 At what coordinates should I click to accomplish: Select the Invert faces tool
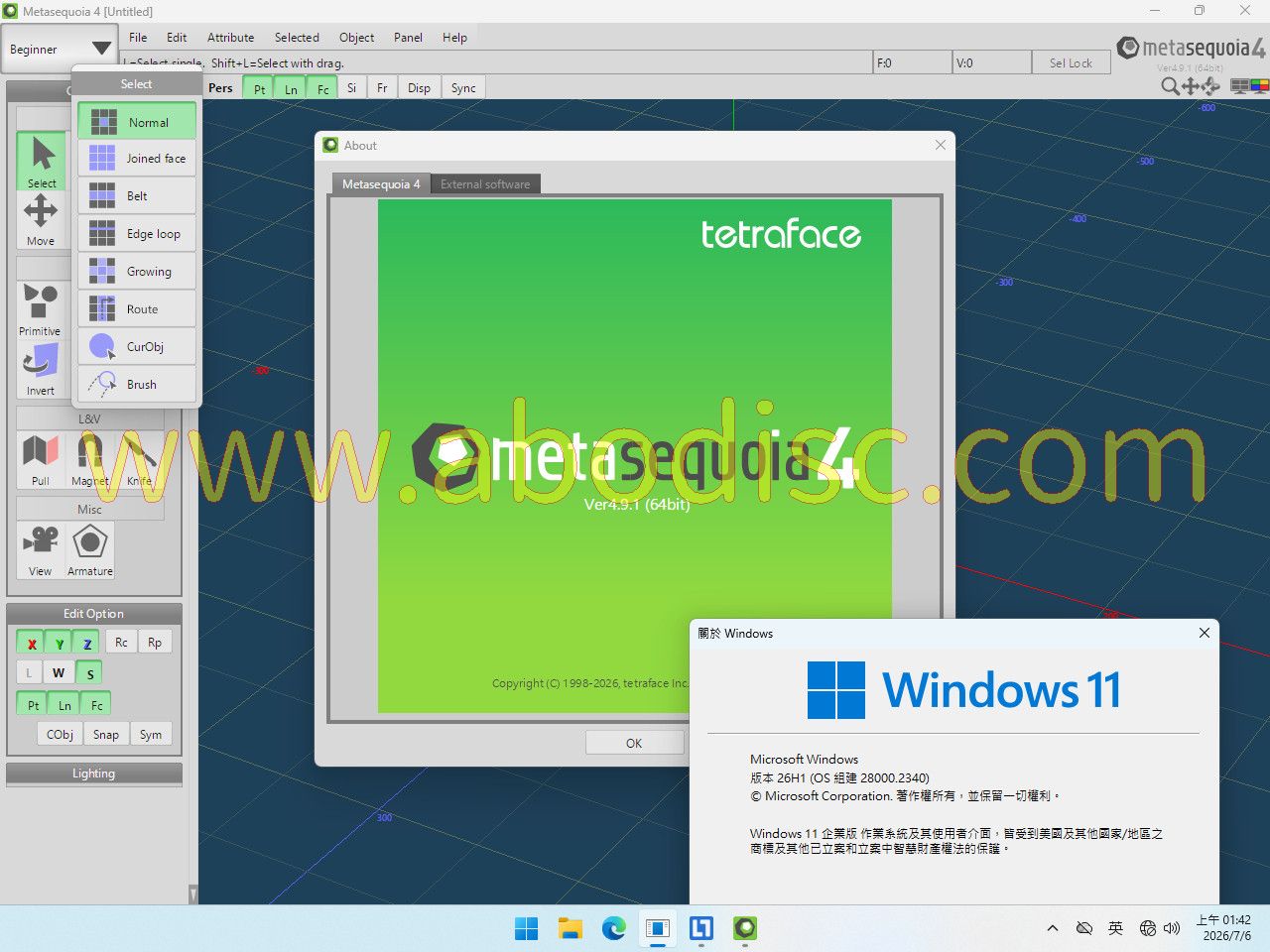41,369
